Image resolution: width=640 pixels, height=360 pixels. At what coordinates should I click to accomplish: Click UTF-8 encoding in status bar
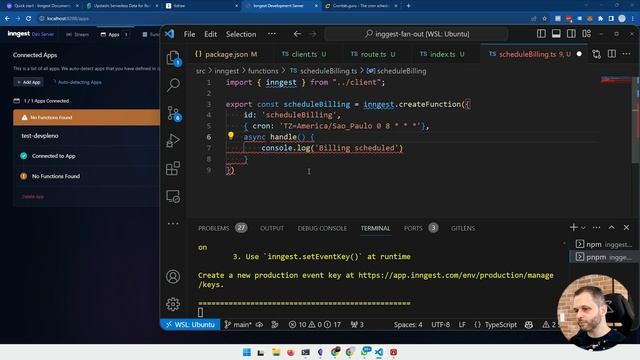coord(440,324)
